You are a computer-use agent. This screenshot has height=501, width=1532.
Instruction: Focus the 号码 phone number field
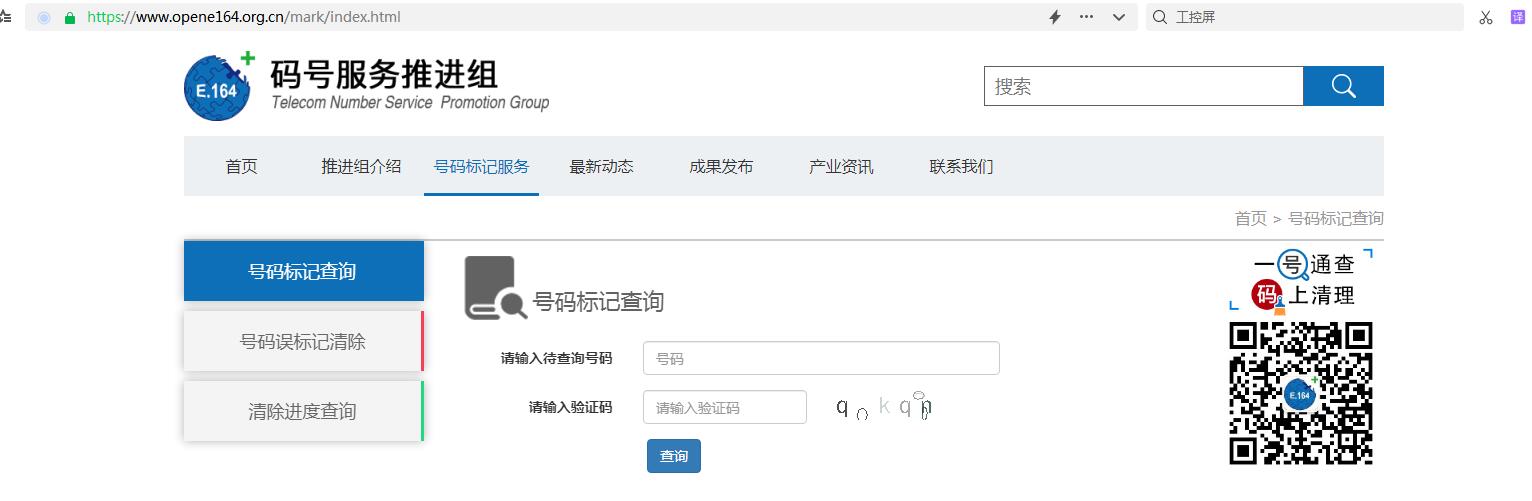click(x=820, y=358)
